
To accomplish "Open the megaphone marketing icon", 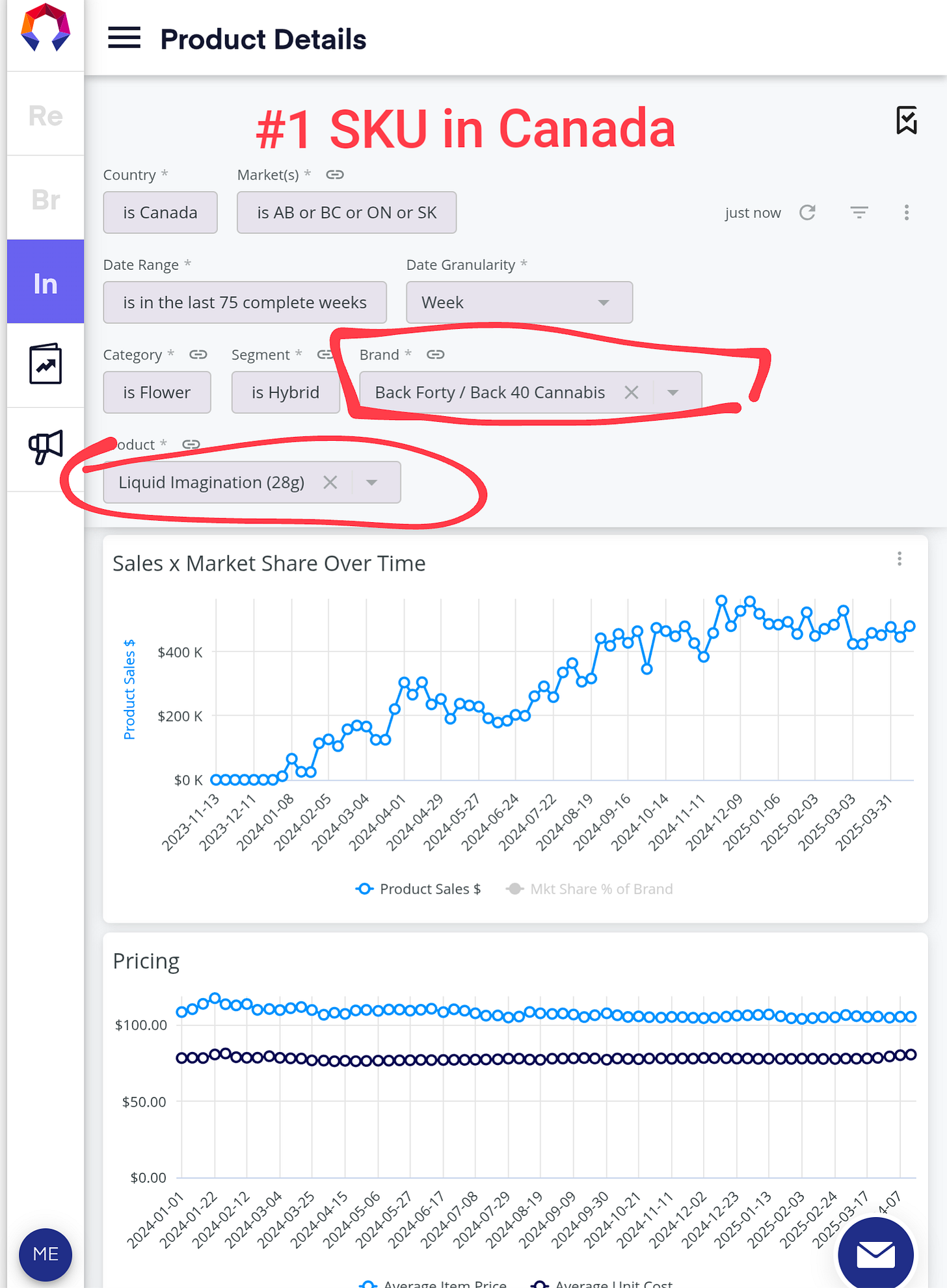I will [46, 447].
